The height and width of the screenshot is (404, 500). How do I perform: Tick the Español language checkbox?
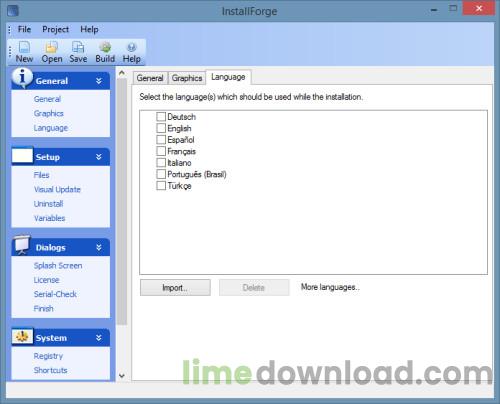tap(161, 139)
